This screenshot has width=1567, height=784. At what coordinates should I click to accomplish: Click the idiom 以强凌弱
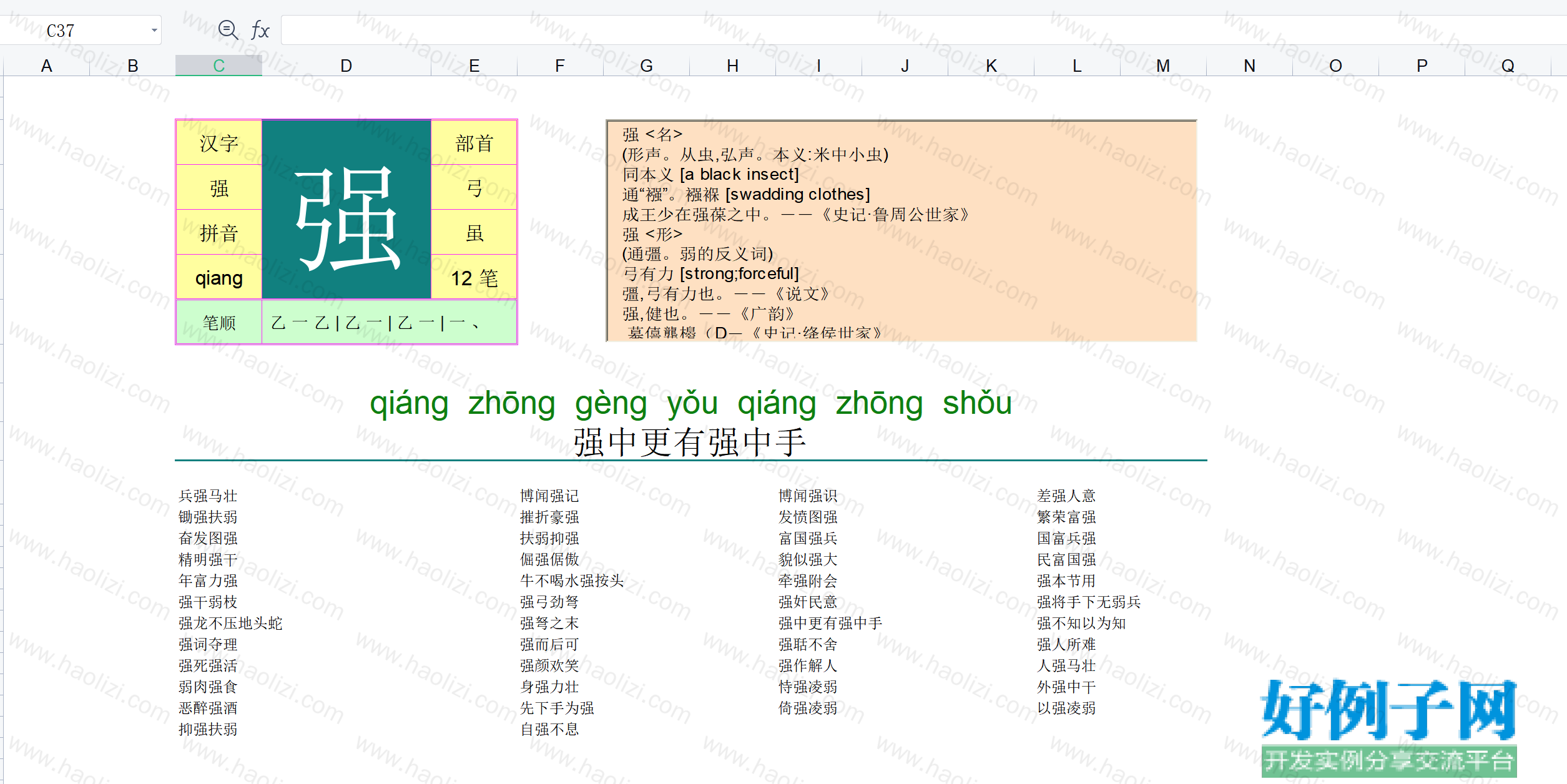point(1066,708)
